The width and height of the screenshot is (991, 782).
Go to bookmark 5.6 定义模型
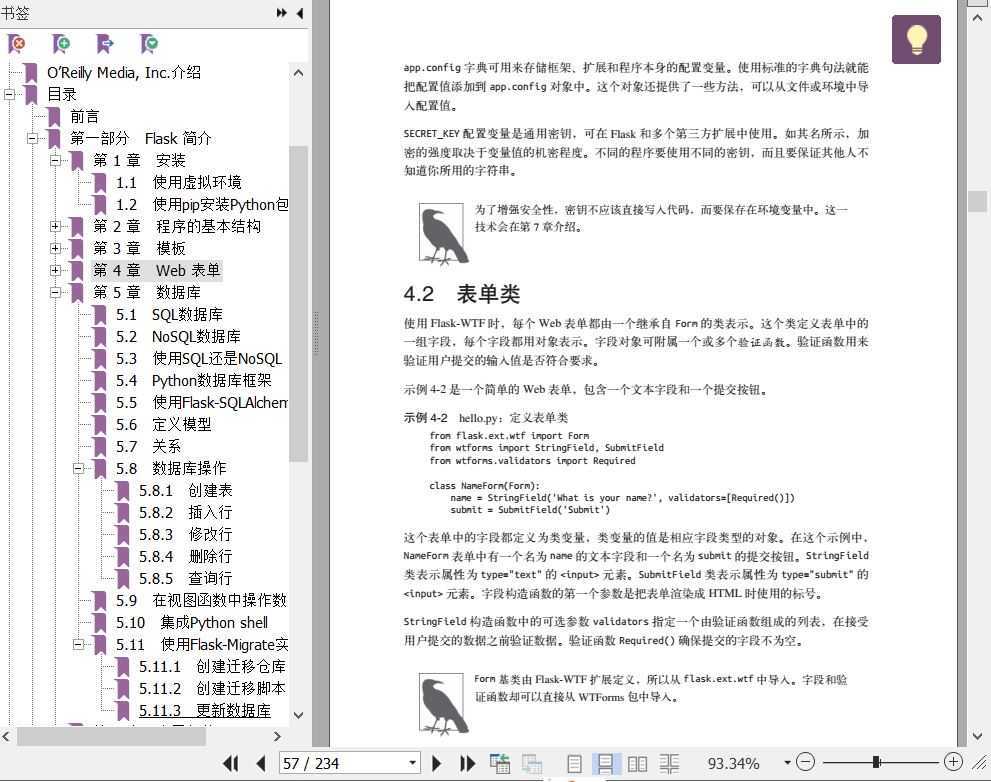[164, 425]
